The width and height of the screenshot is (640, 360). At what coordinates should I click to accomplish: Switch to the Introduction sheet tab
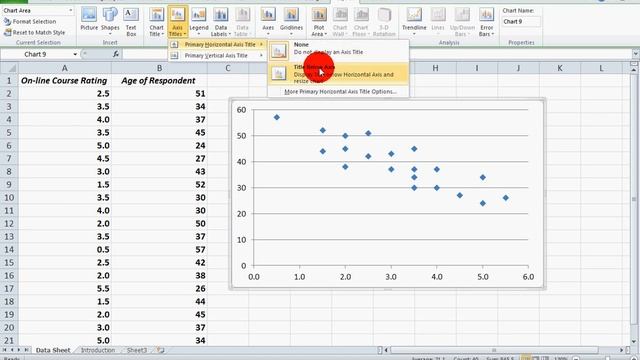point(98,350)
